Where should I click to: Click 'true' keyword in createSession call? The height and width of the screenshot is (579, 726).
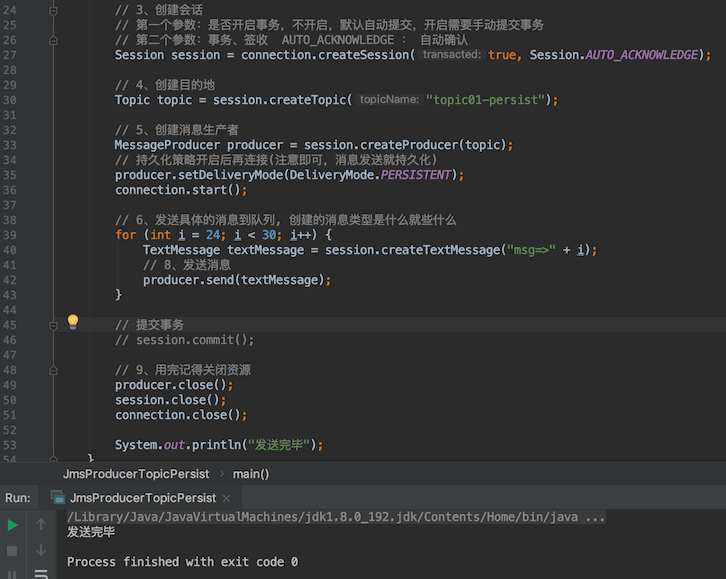point(502,55)
